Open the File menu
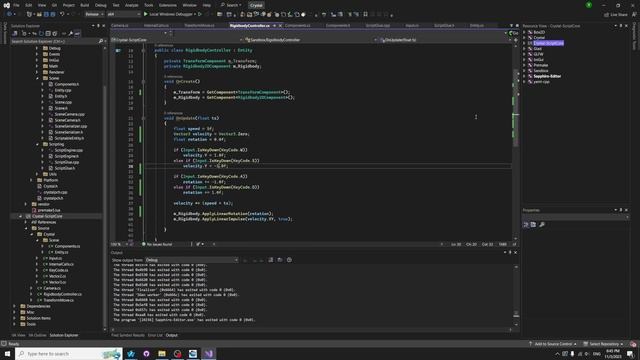The height and width of the screenshot is (360, 640). click(x=16, y=5)
